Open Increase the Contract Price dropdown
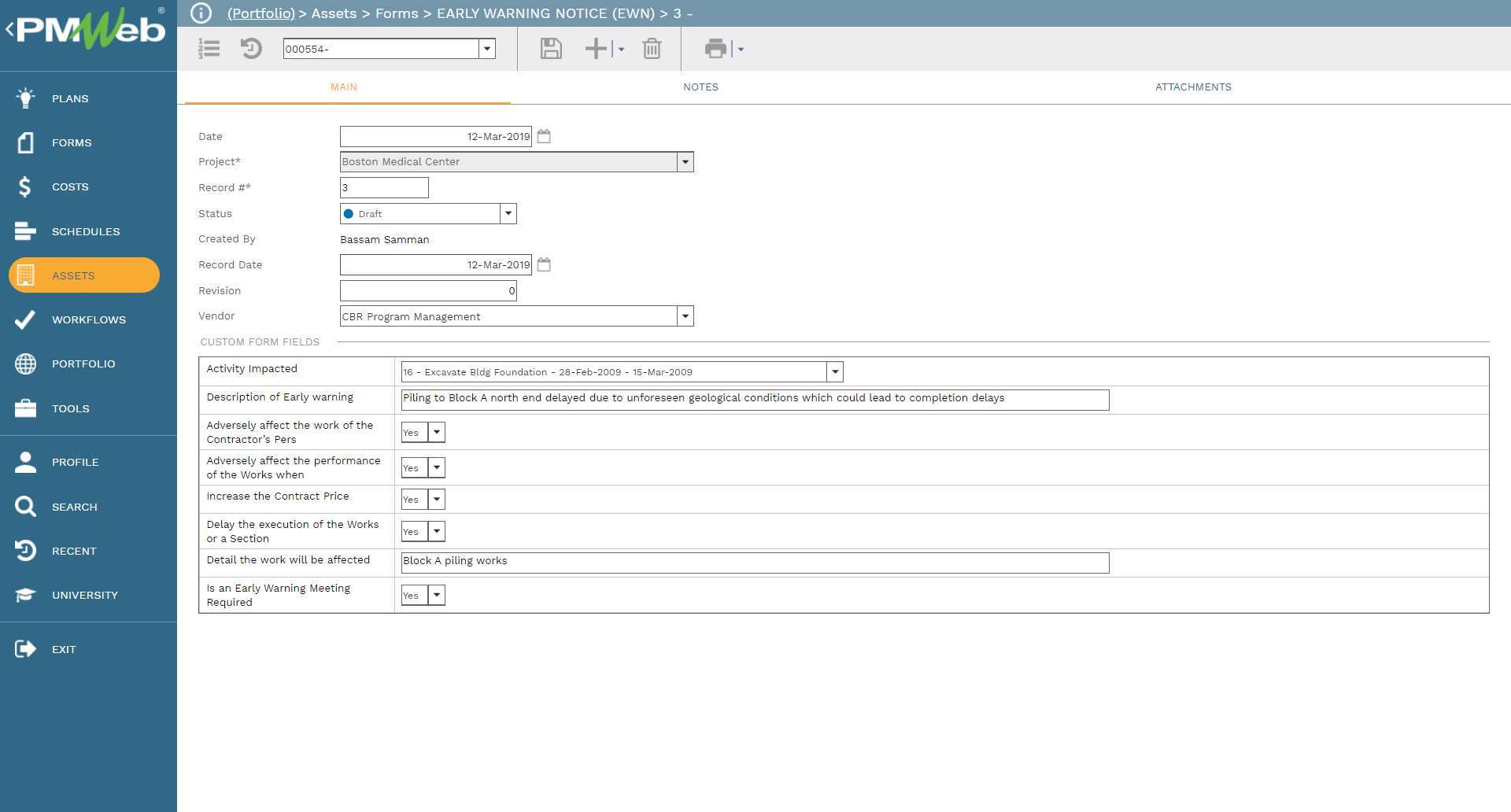Image resolution: width=1511 pixels, height=812 pixels. (437, 500)
